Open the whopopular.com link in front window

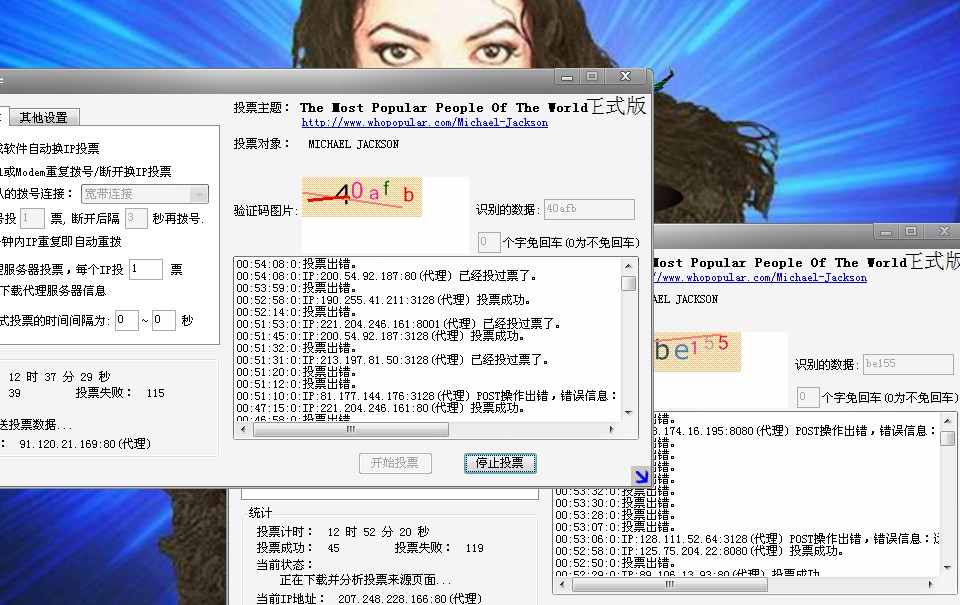[424, 123]
